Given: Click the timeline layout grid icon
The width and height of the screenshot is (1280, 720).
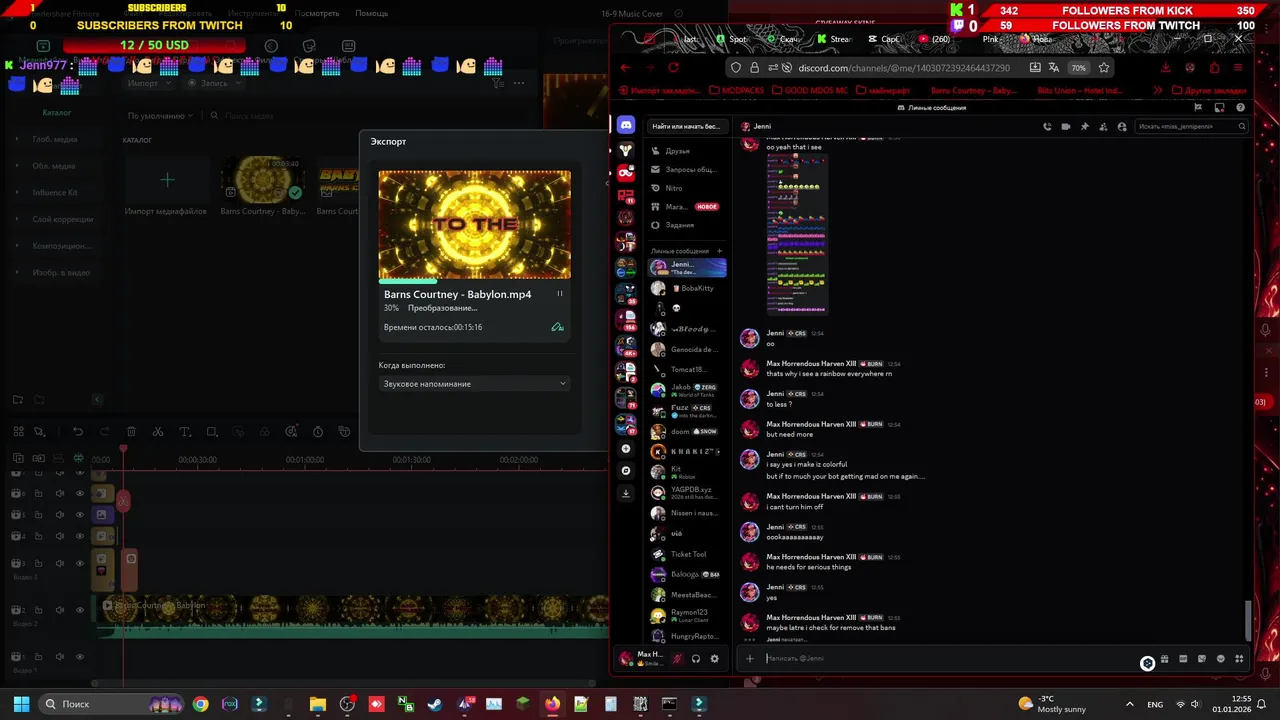Looking at the screenshot, I should point(18,432).
